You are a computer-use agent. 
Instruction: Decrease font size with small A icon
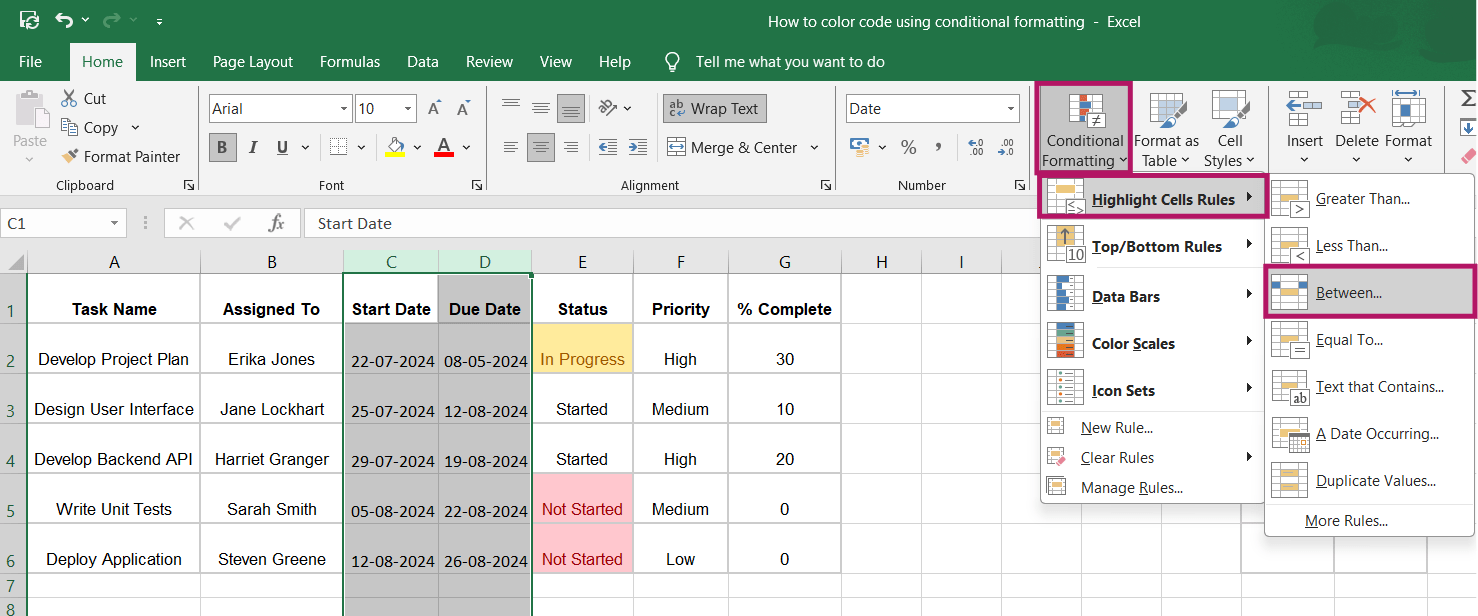pos(464,108)
